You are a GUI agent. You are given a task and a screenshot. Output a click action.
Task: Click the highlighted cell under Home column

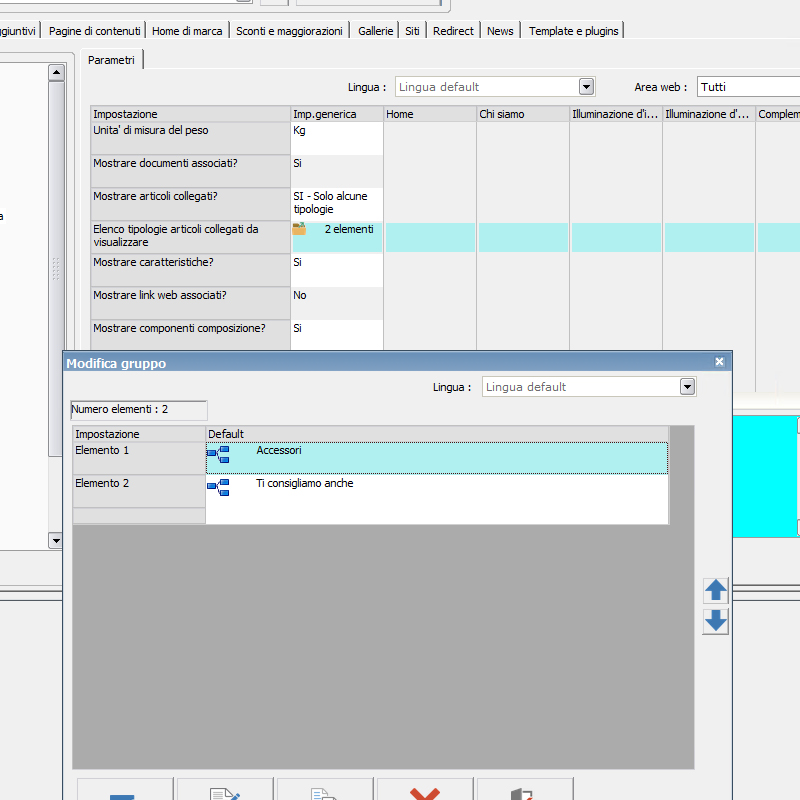point(430,237)
